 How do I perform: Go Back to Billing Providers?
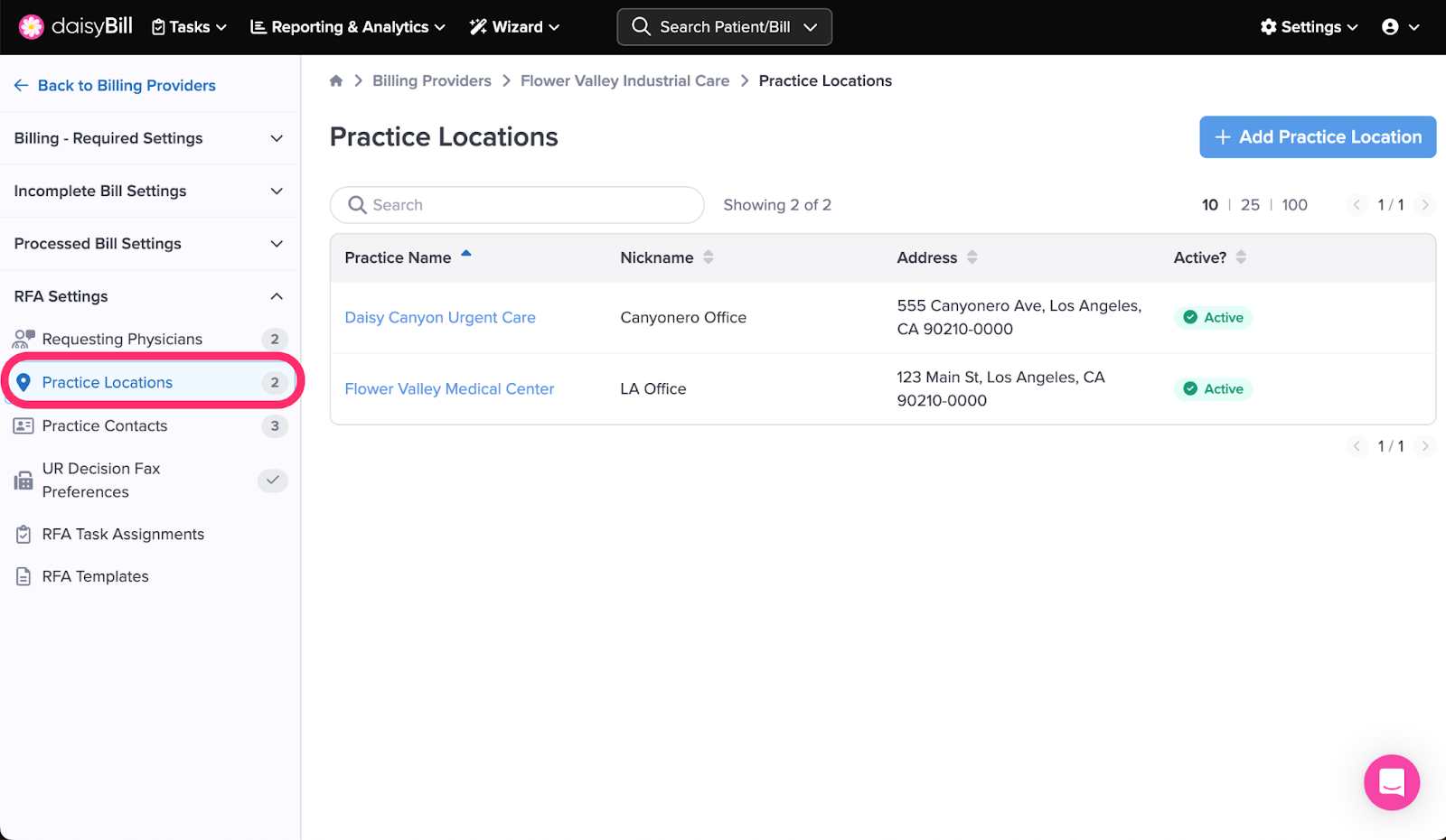point(115,85)
